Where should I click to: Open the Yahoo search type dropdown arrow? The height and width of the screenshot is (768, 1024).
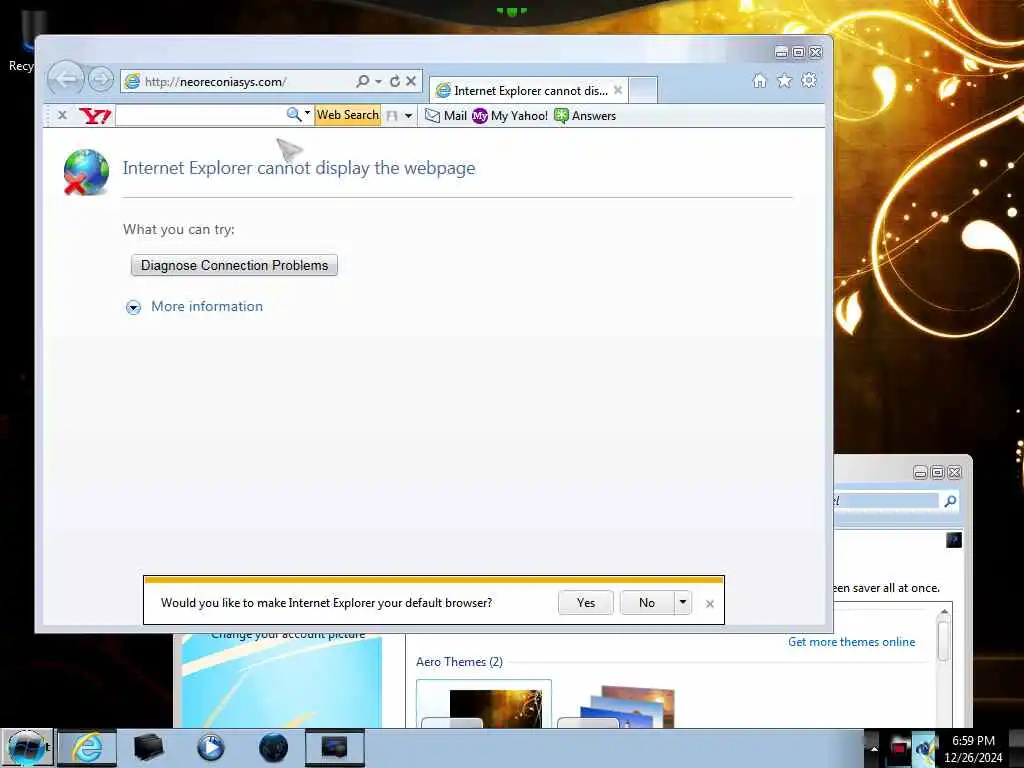tap(307, 114)
